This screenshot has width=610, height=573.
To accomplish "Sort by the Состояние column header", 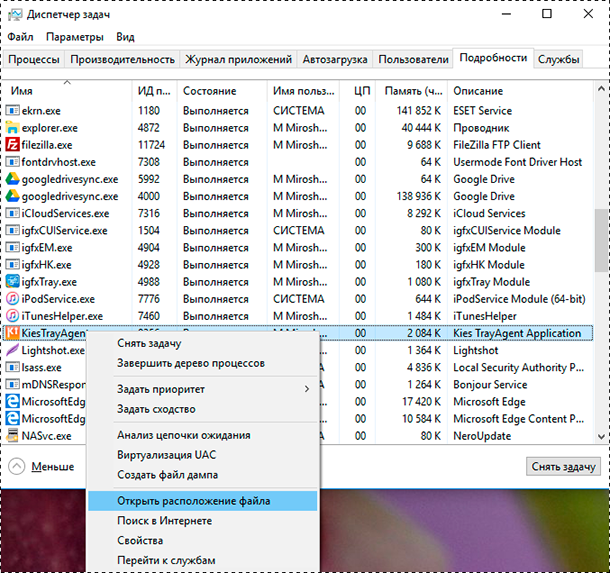I will 222,91.
